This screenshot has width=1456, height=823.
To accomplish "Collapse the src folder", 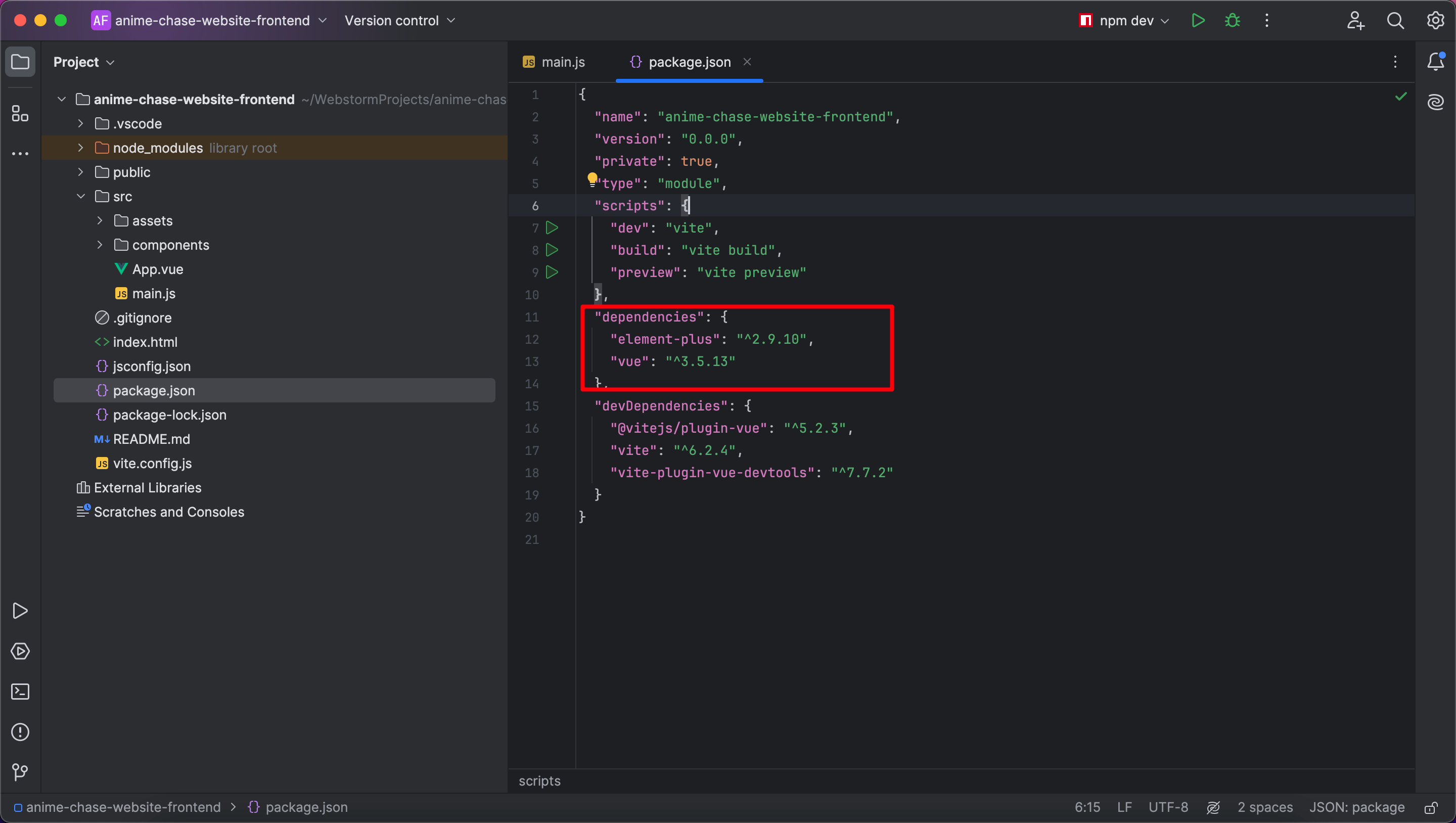I will pos(81,196).
